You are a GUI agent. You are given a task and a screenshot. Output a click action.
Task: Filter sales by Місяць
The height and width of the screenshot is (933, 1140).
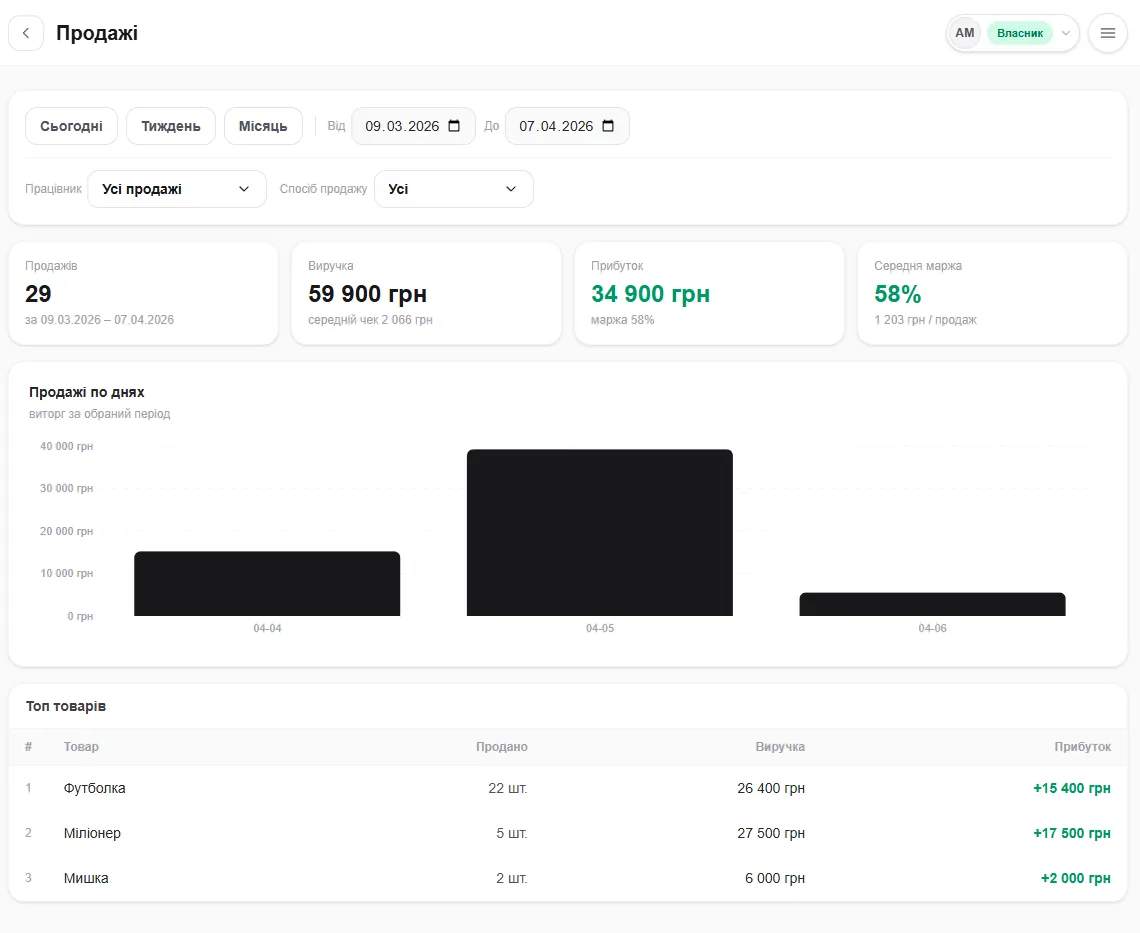[x=263, y=126]
